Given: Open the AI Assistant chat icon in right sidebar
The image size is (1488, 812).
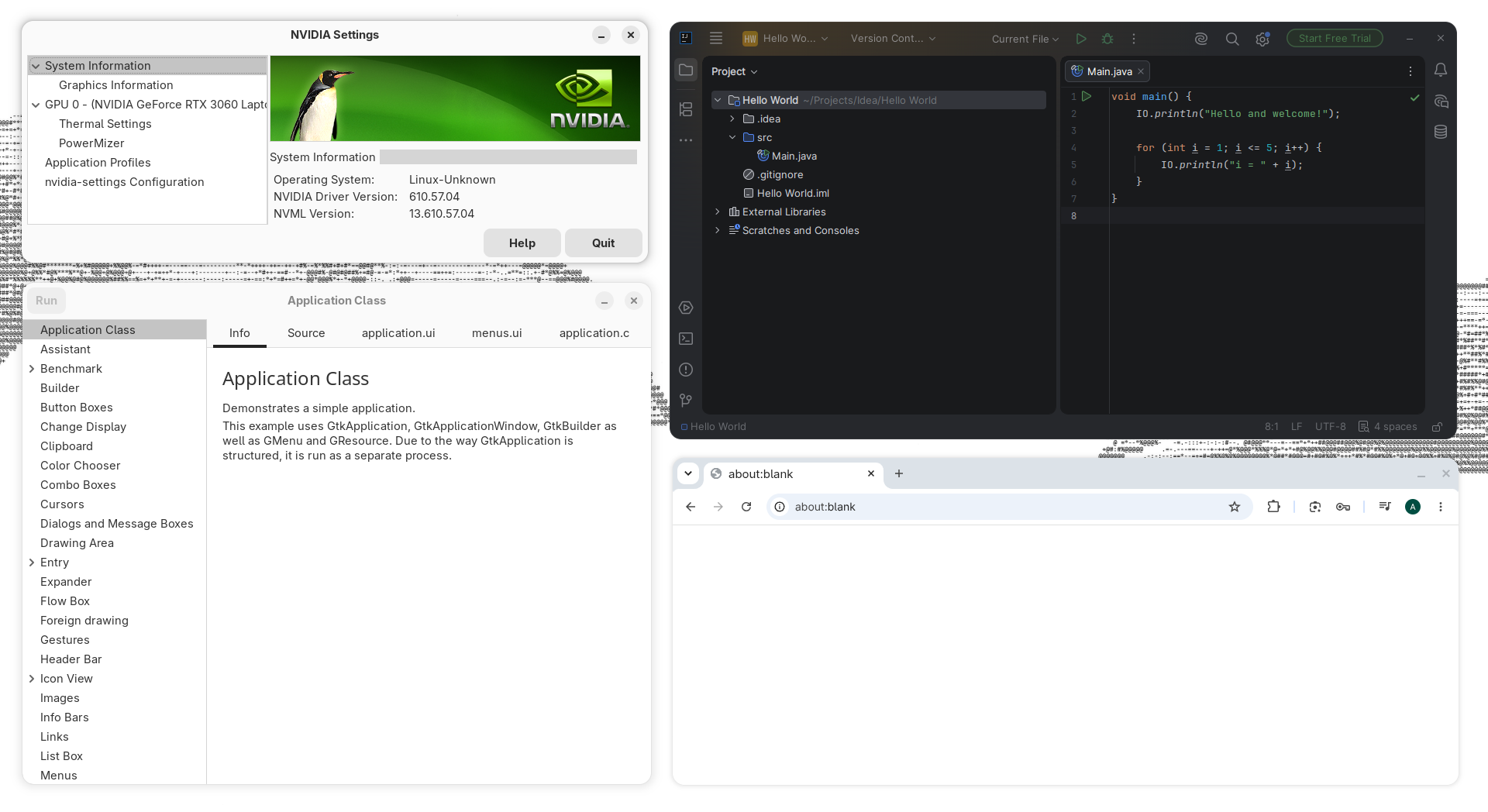Looking at the screenshot, I should pos(1441,101).
